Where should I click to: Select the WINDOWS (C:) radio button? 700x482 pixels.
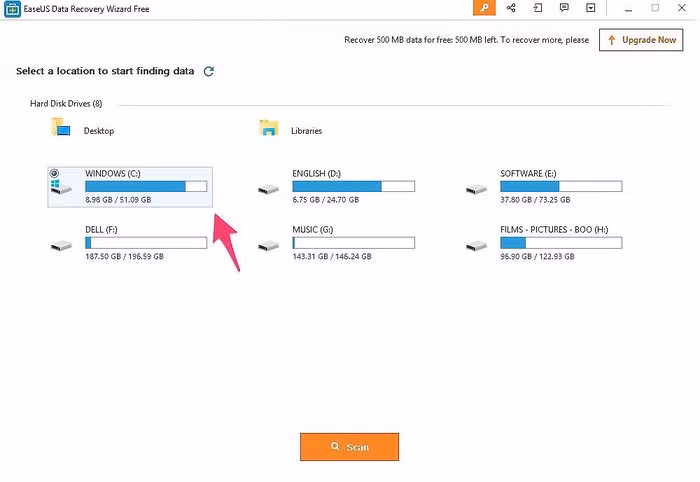(54, 173)
